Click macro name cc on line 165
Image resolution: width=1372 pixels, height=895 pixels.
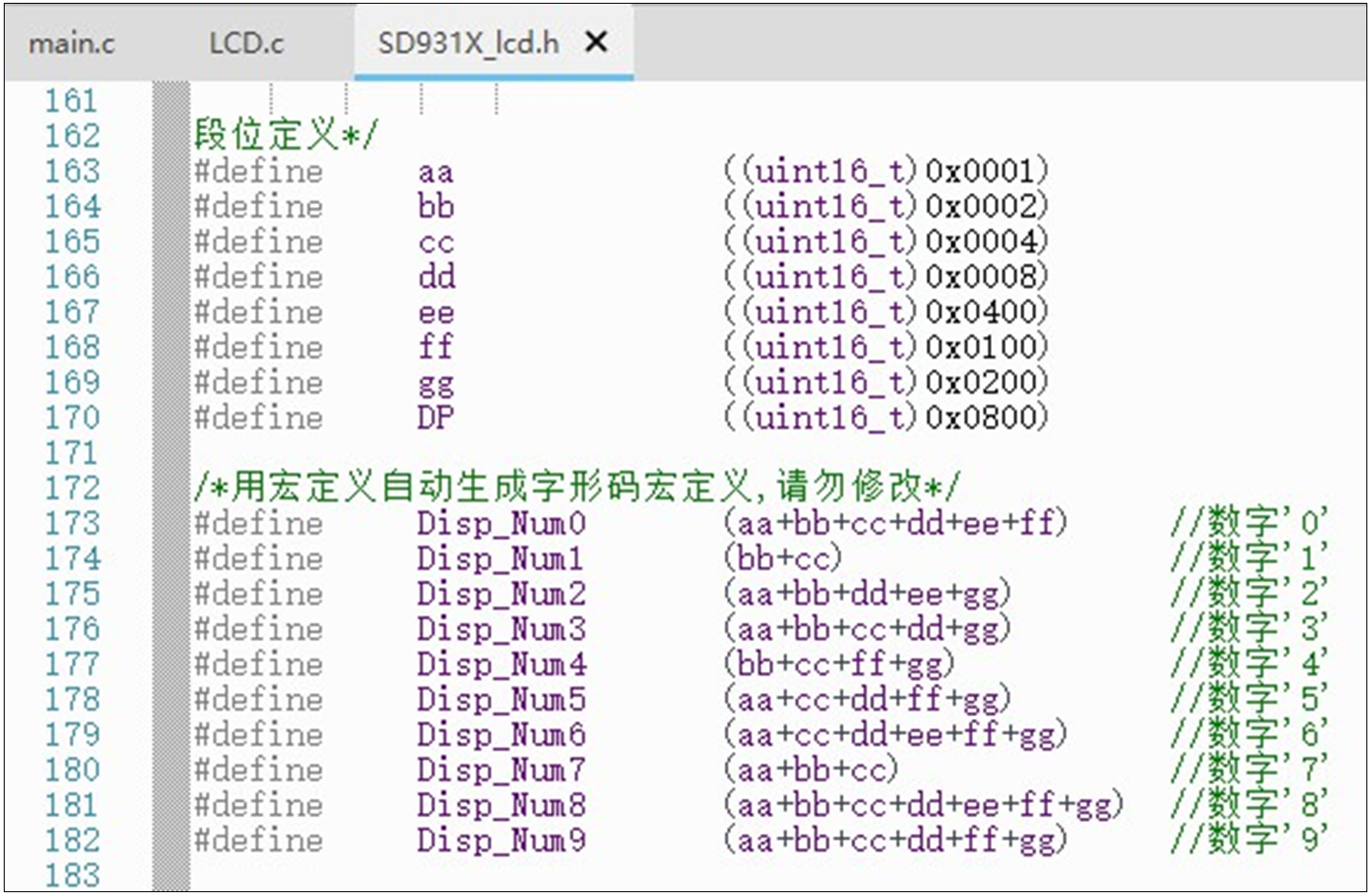[435, 242]
